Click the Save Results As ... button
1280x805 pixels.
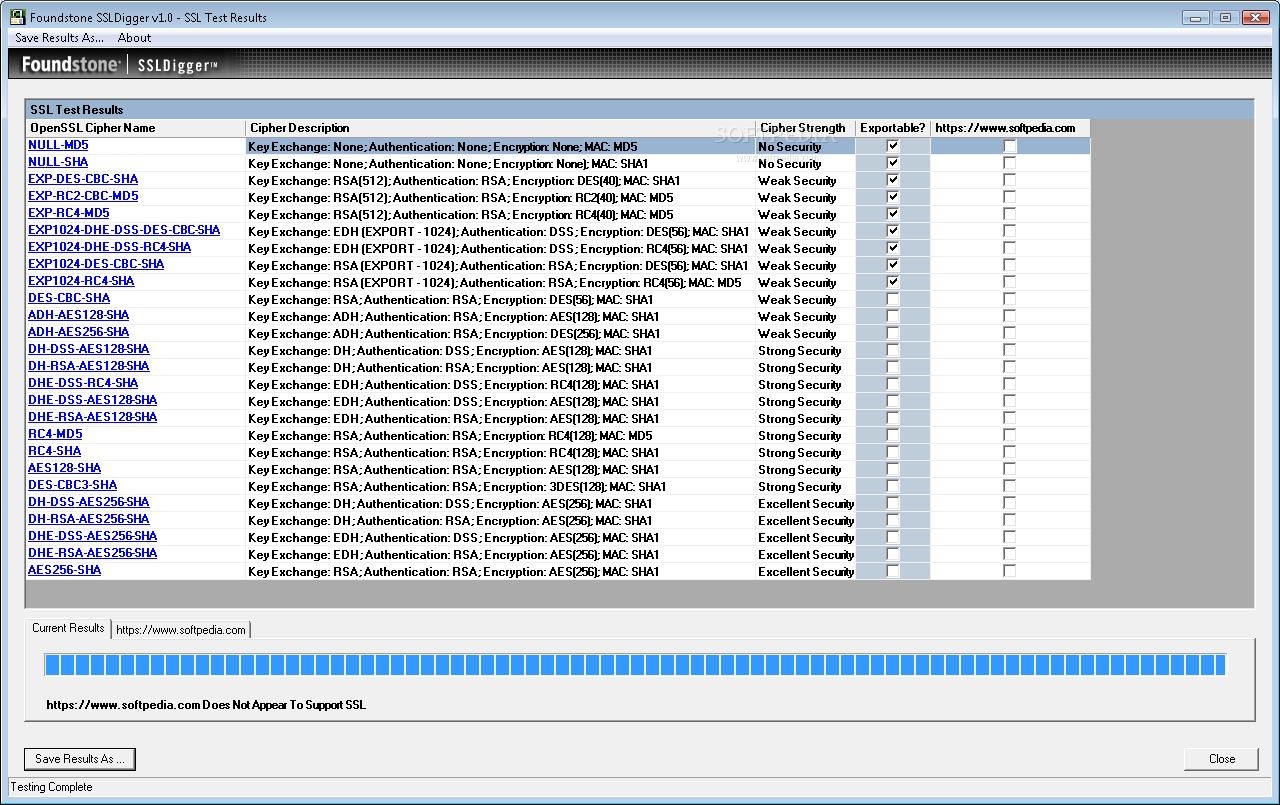(80, 759)
